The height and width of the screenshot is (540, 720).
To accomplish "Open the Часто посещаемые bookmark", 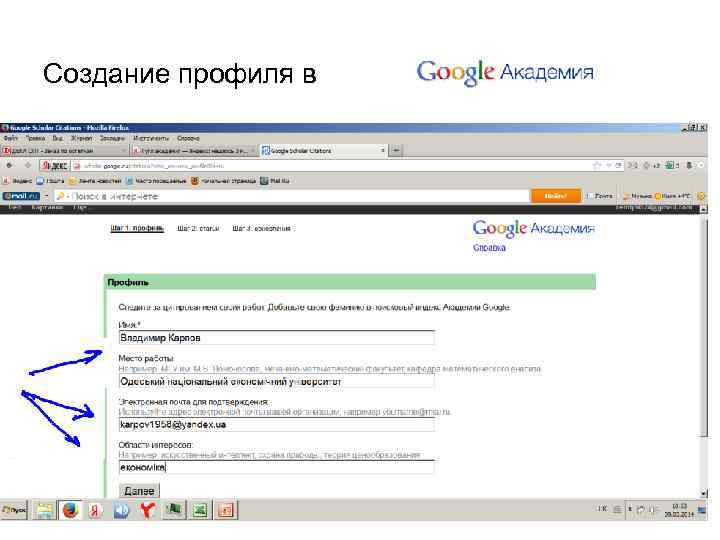I will click(156, 181).
